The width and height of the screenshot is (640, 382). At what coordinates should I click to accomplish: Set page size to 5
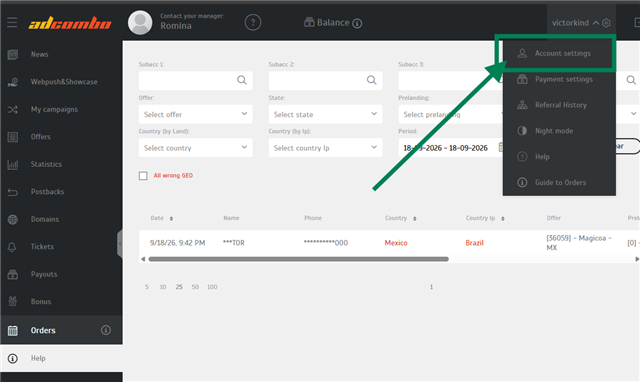pos(147,287)
